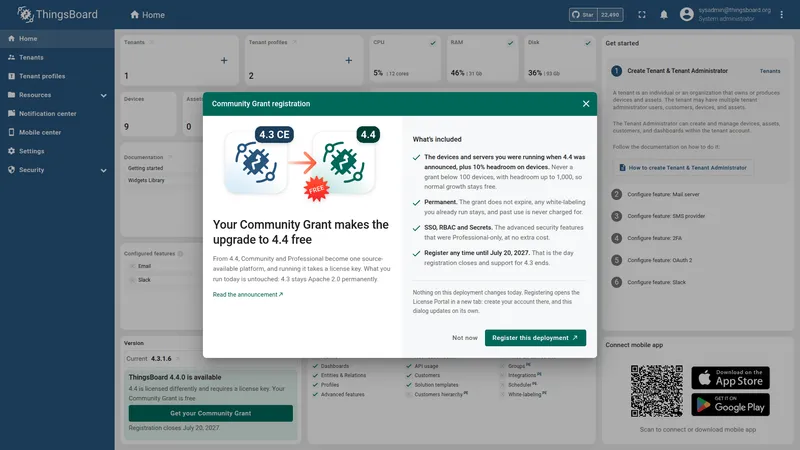Image resolution: width=800 pixels, height=450 pixels.
Task: Click the Dashboards feature checkmark
Action: coord(315,366)
